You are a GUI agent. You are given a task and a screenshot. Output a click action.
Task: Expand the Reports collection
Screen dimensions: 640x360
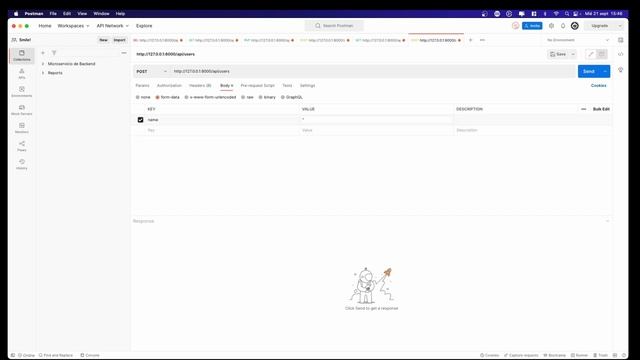pyautogui.click(x=43, y=73)
